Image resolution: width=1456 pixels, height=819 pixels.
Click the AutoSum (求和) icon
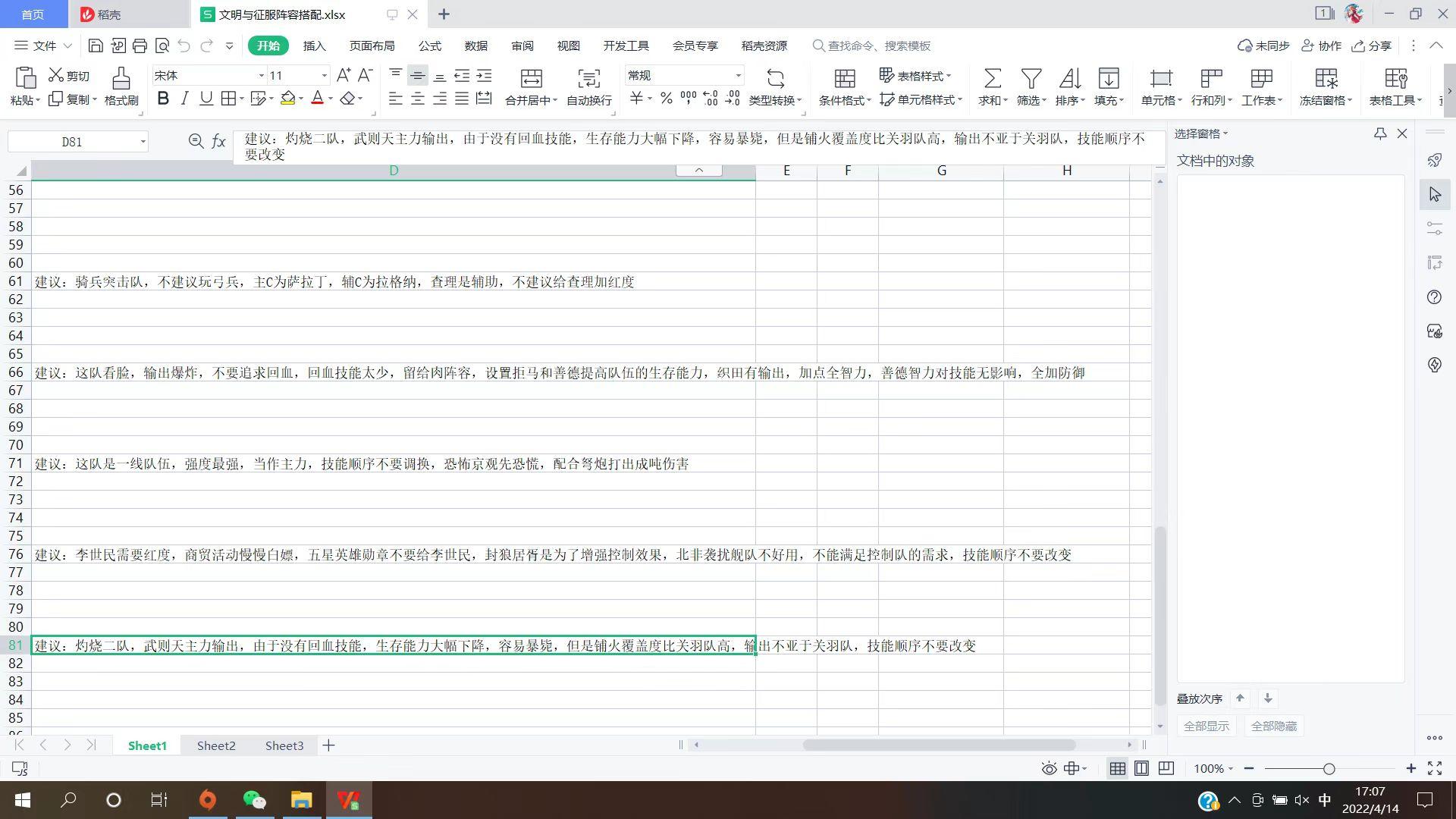click(x=992, y=78)
